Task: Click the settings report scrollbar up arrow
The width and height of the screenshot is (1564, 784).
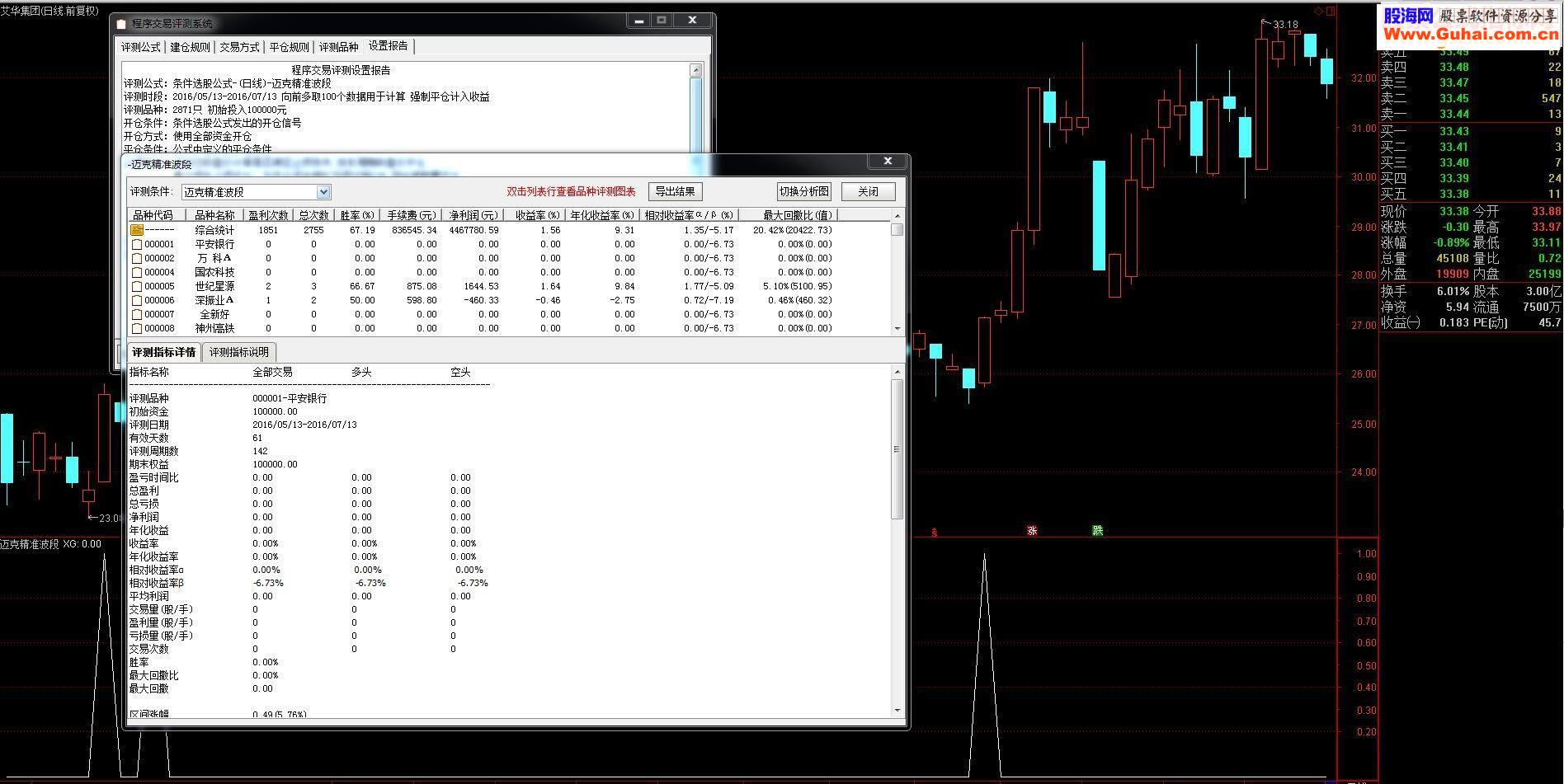Action: [696, 71]
